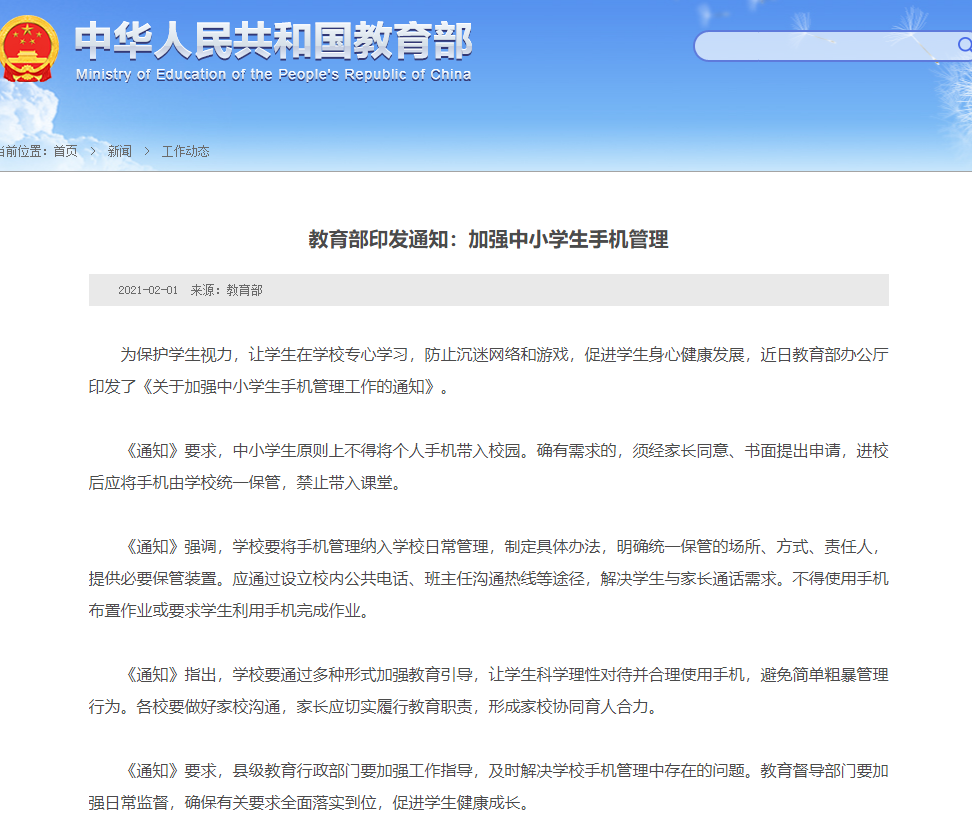This screenshot has width=972, height=833.
Task: Click the arrow between 首页 and 新闻
Action: point(93,151)
